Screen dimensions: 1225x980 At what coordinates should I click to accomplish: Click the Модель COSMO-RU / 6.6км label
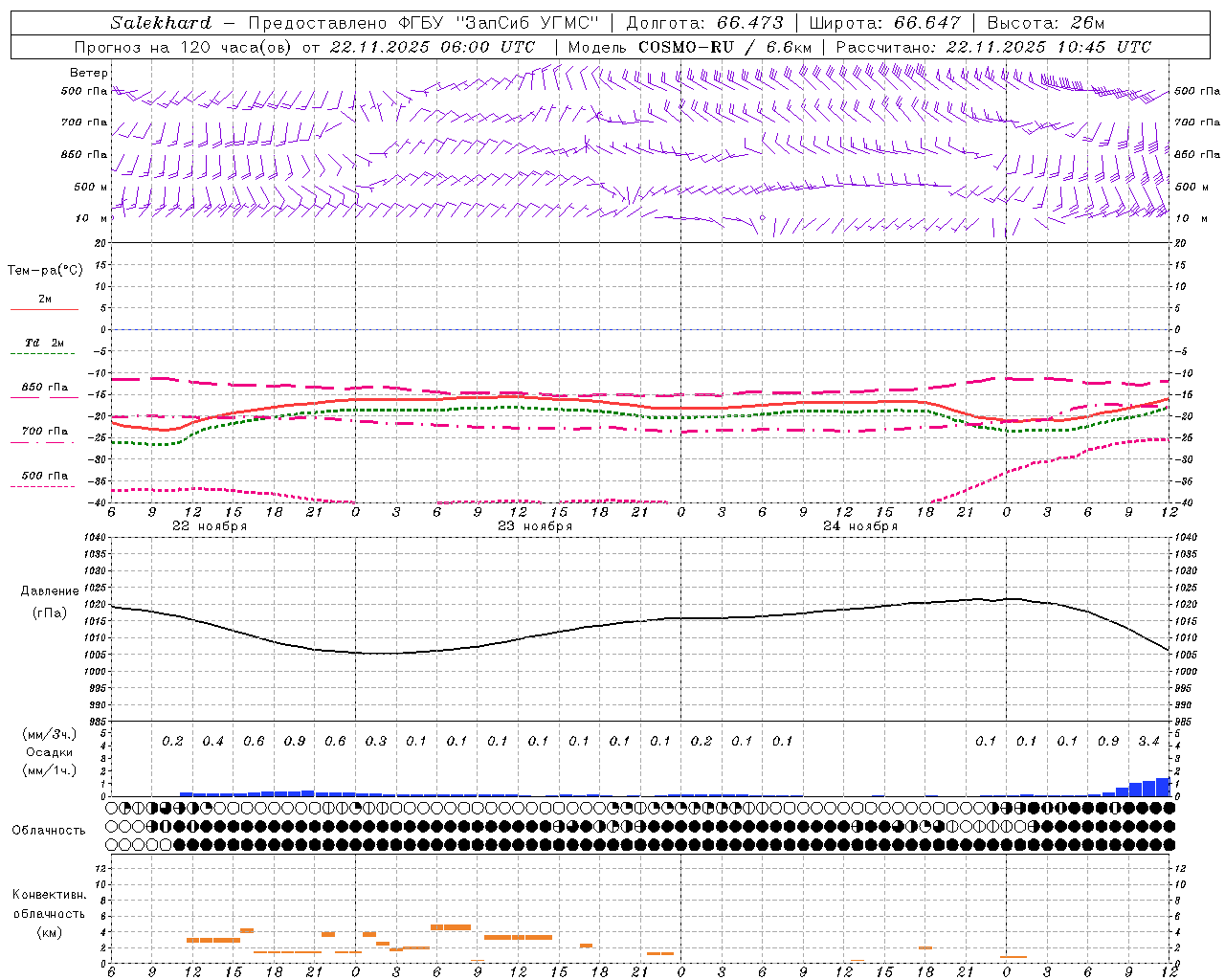pyautogui.click(x=689, y=47)
